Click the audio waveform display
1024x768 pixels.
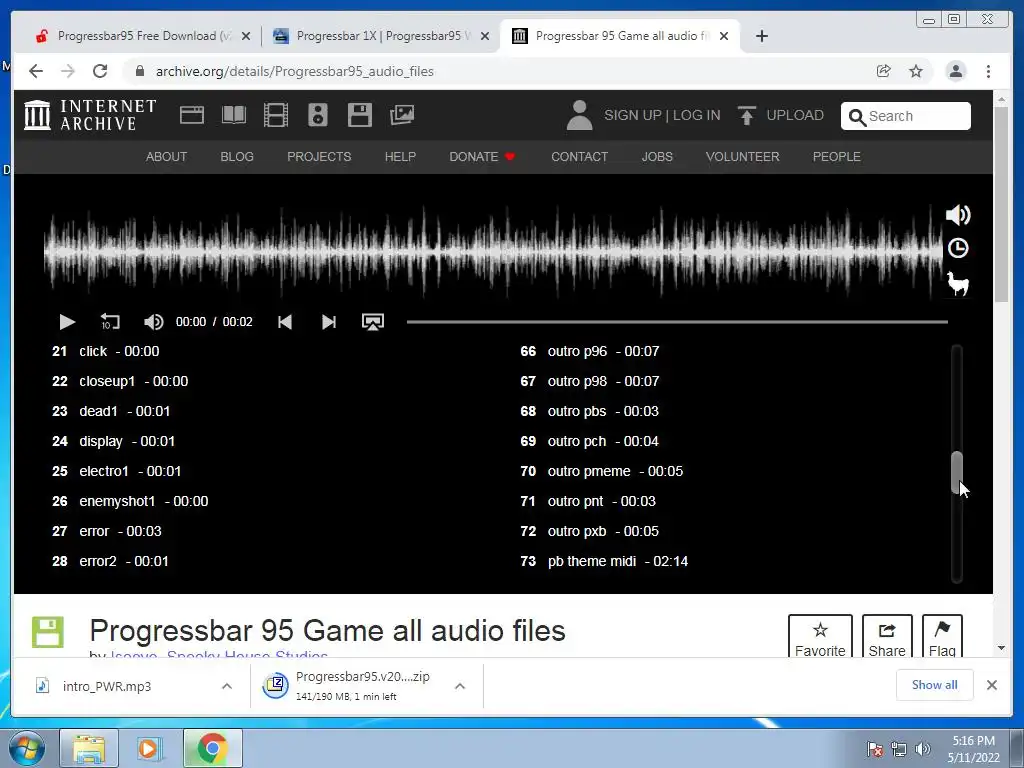click(x=493, y=251)
